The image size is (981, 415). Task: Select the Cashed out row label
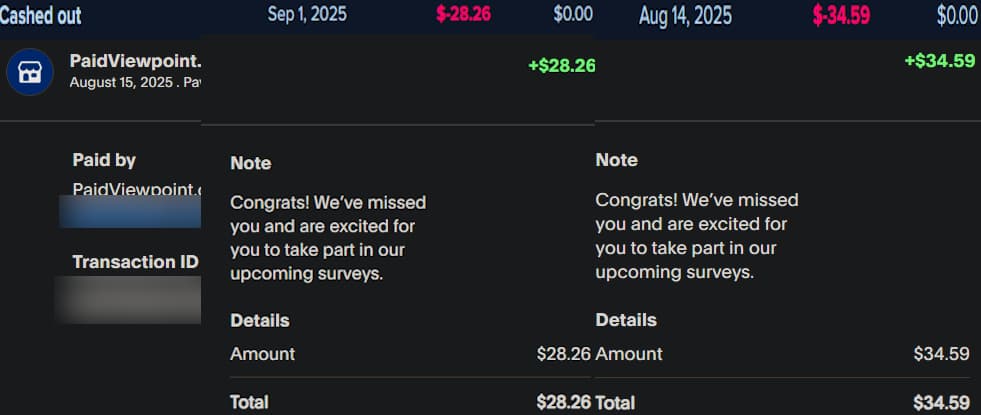(x=41, y=15)
